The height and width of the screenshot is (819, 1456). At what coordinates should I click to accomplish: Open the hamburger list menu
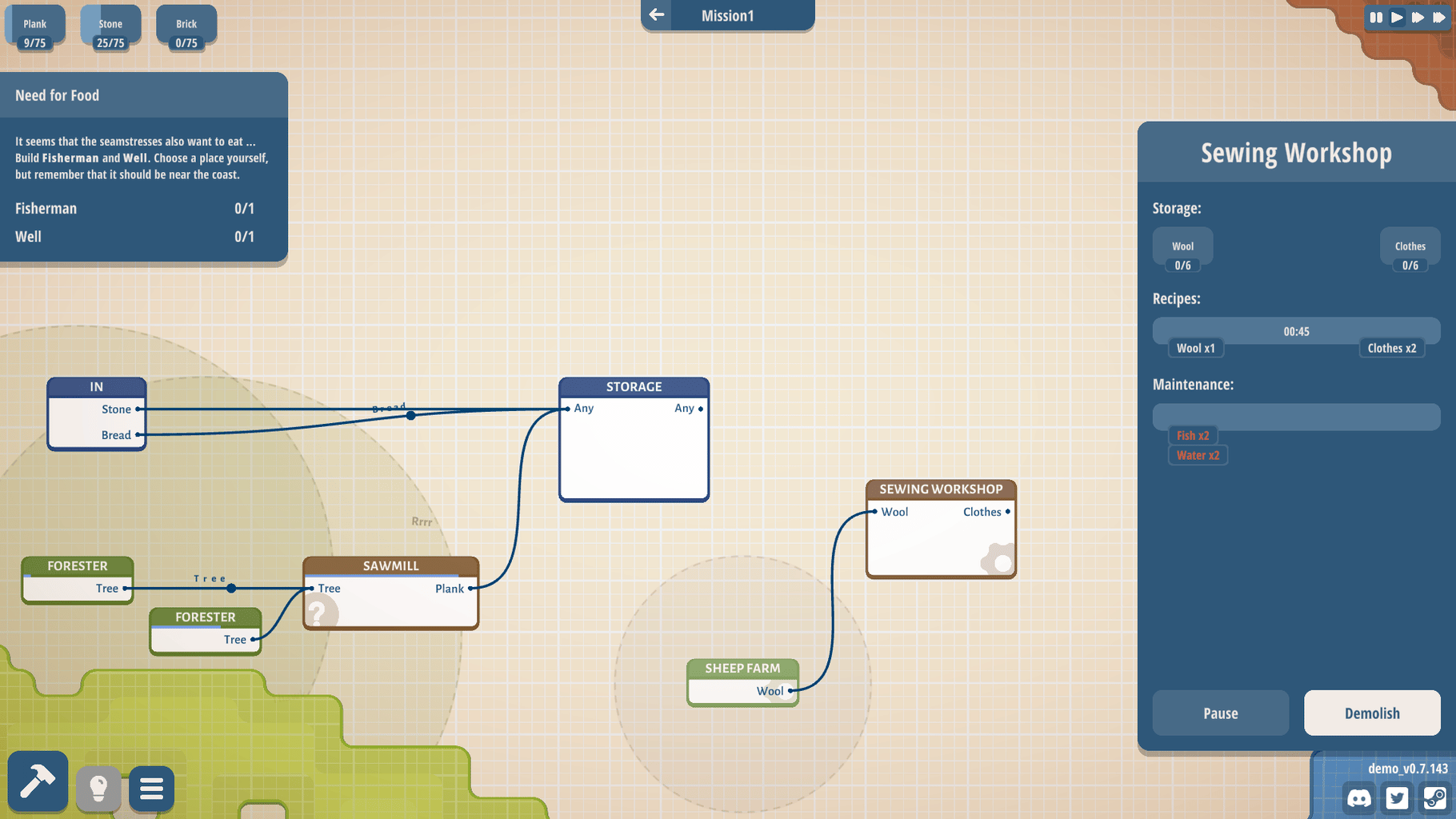click(151, 789)
